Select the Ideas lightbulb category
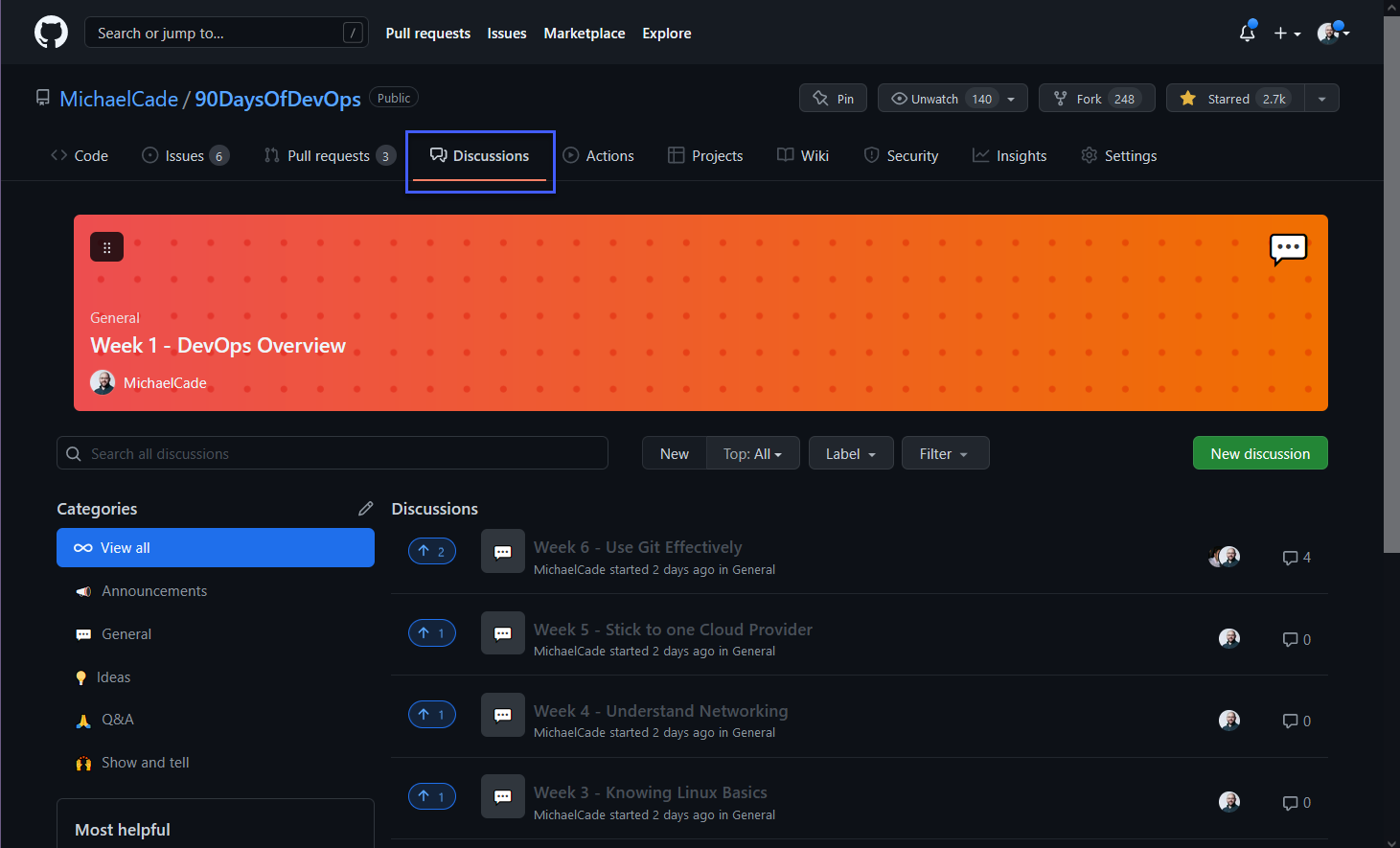 pyautogui.click(x=112, y=677)
